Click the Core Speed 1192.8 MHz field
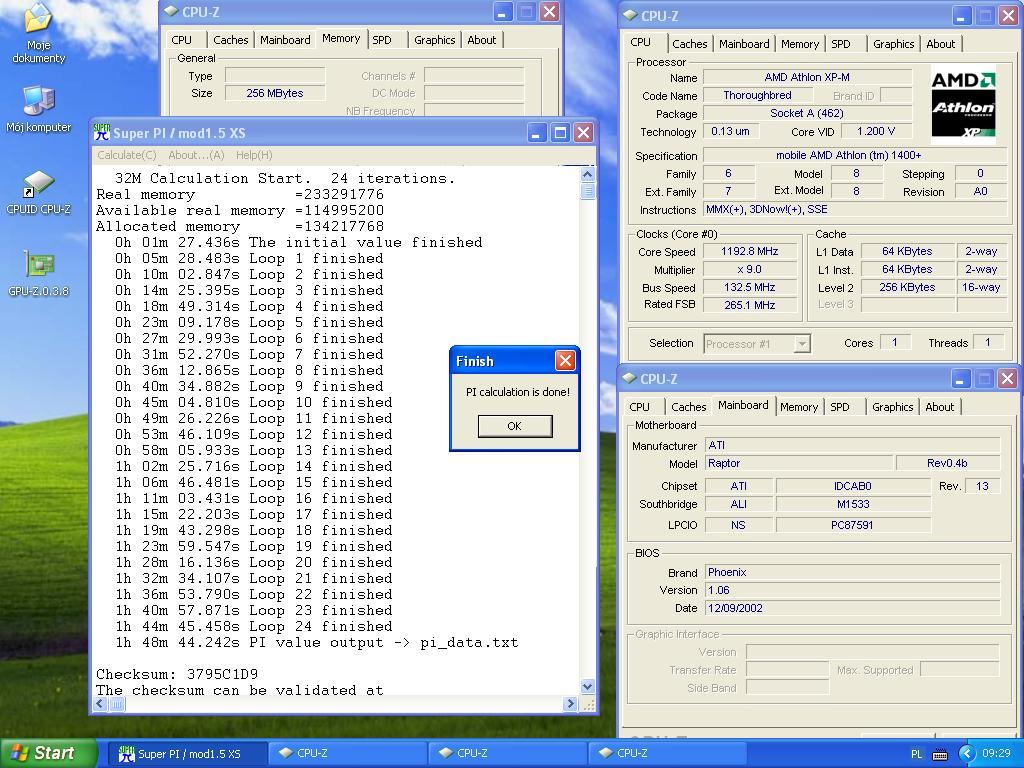 (750, 251)
